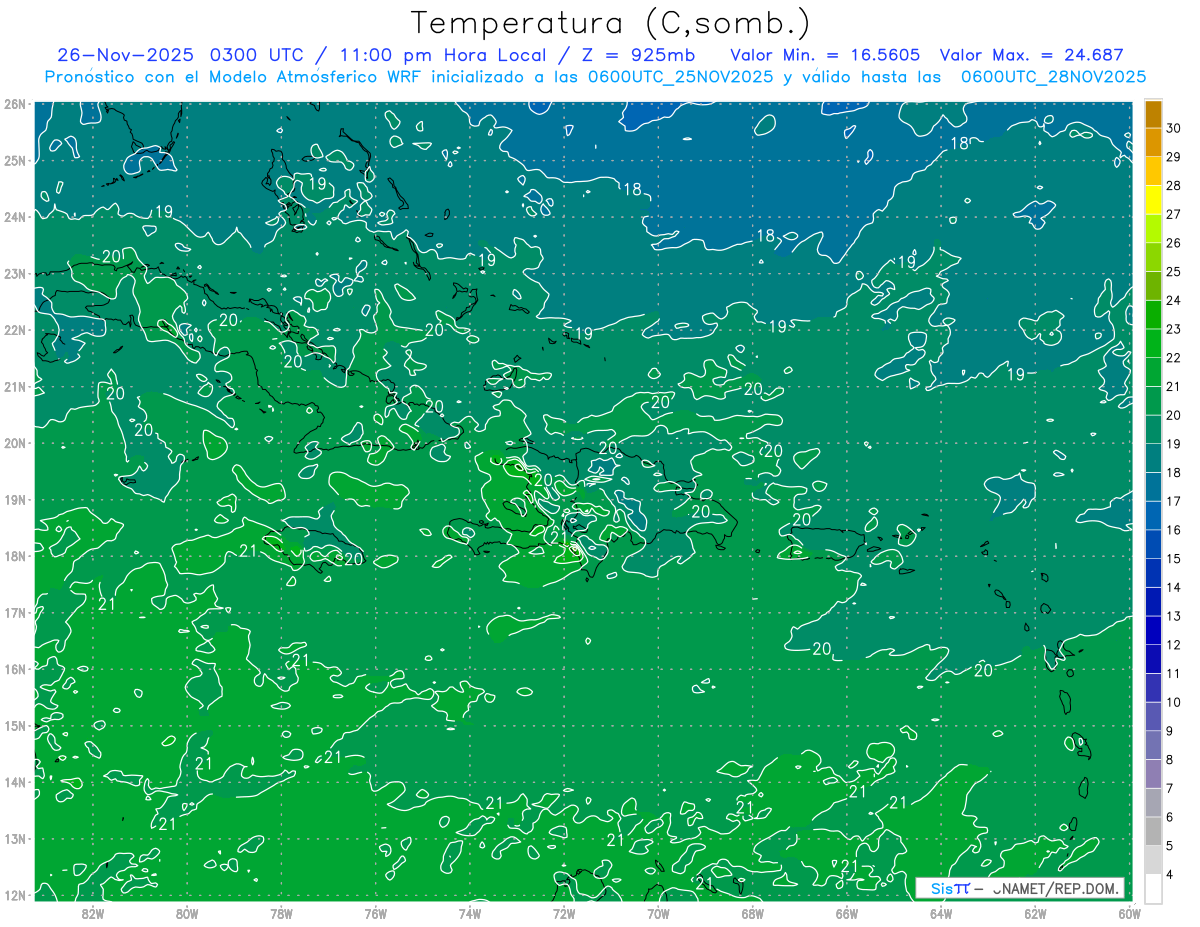Image resolution: width=1200 pixels, height=927 pixels.
Task: Click the 12N latitude label
Action: pos(15,895)
